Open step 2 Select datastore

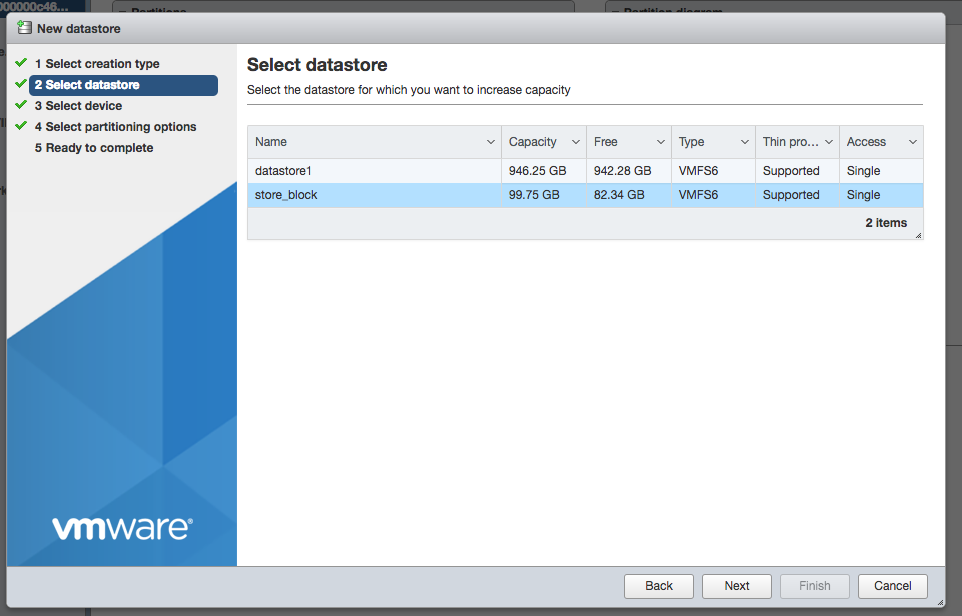pyautogui.click(x=123, y=85)
